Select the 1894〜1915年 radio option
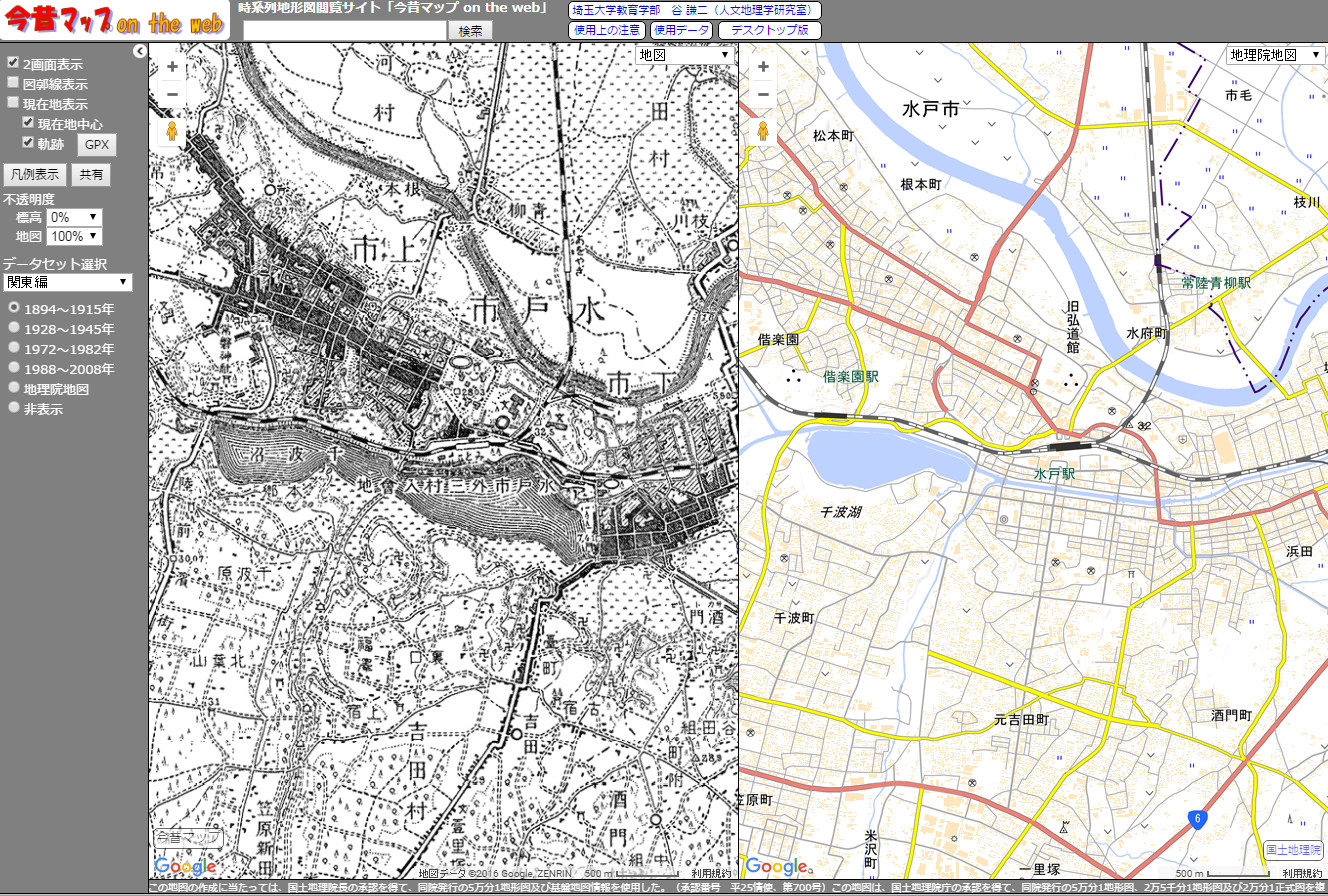 (x=14, y=308)
